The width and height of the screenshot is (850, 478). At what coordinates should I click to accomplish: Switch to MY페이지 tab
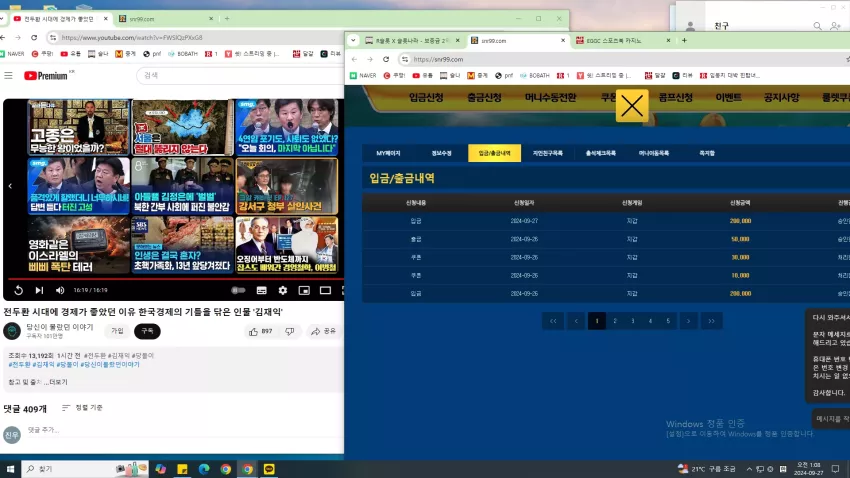coord(388,153)
